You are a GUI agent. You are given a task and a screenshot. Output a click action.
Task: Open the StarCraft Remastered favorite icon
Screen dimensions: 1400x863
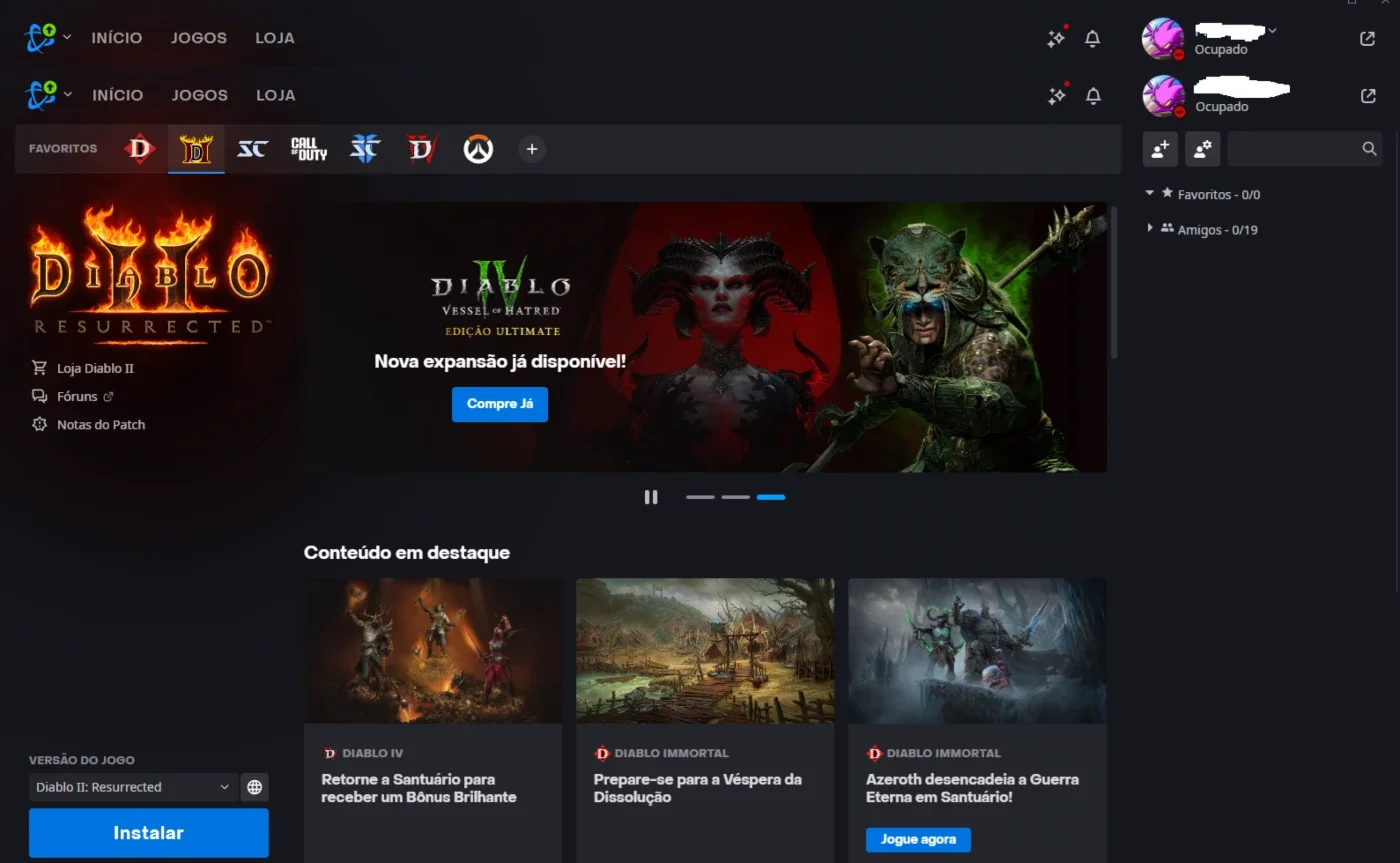coord(252,149)
